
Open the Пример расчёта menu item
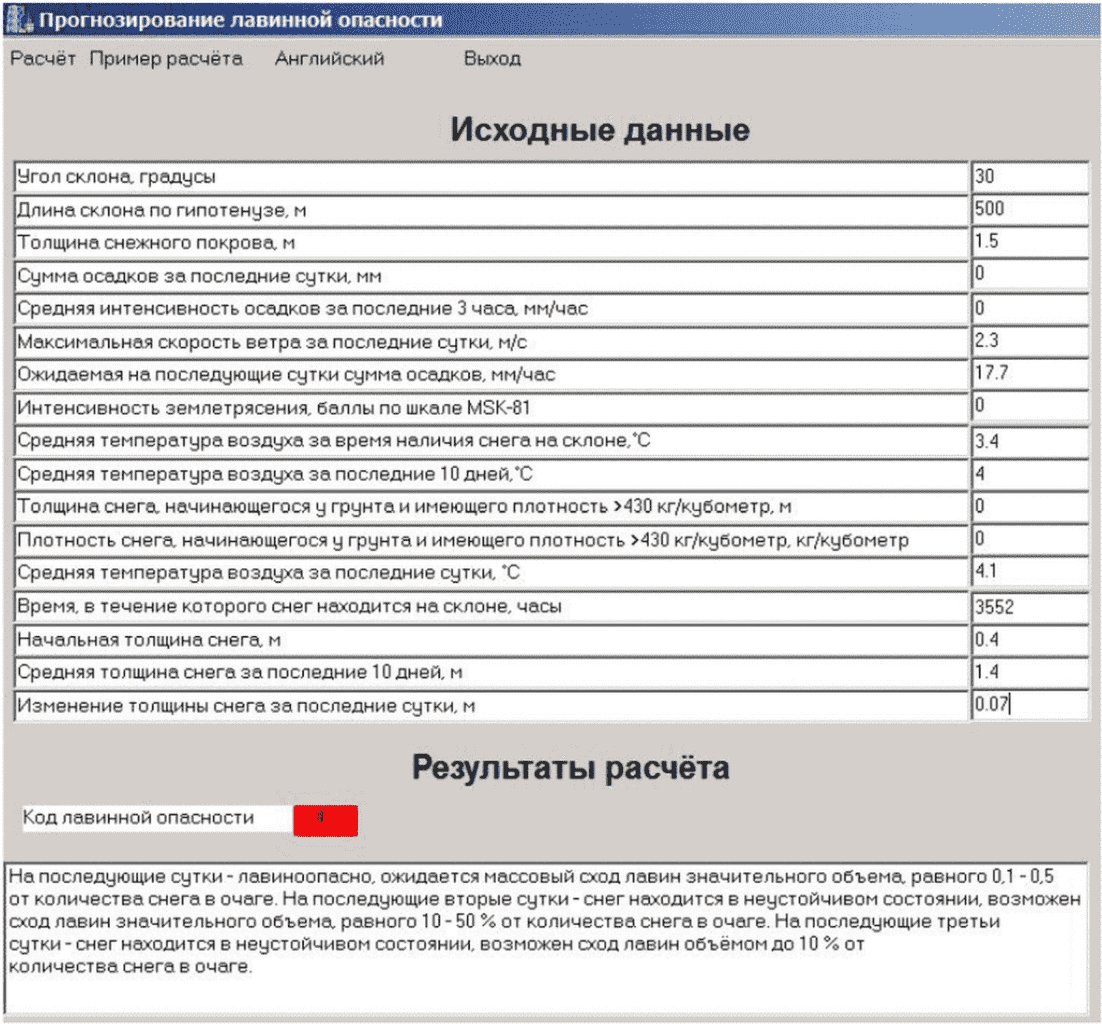pyautogui.click(x=166, y=59)
